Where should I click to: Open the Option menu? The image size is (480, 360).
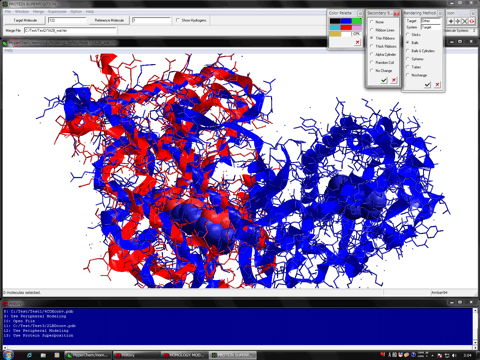tap(76, 12)
